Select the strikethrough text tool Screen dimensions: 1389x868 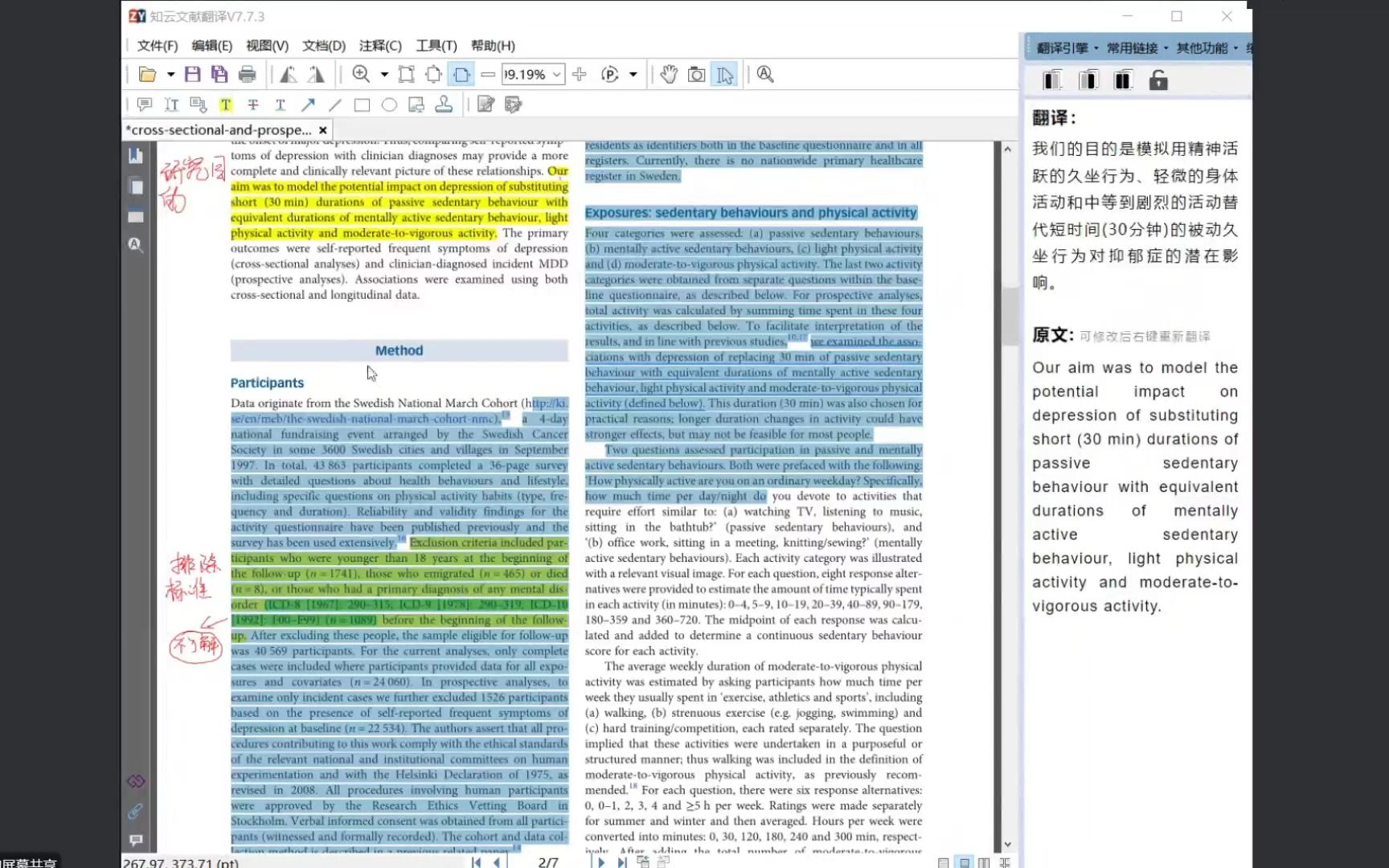[x=253, y=104]
